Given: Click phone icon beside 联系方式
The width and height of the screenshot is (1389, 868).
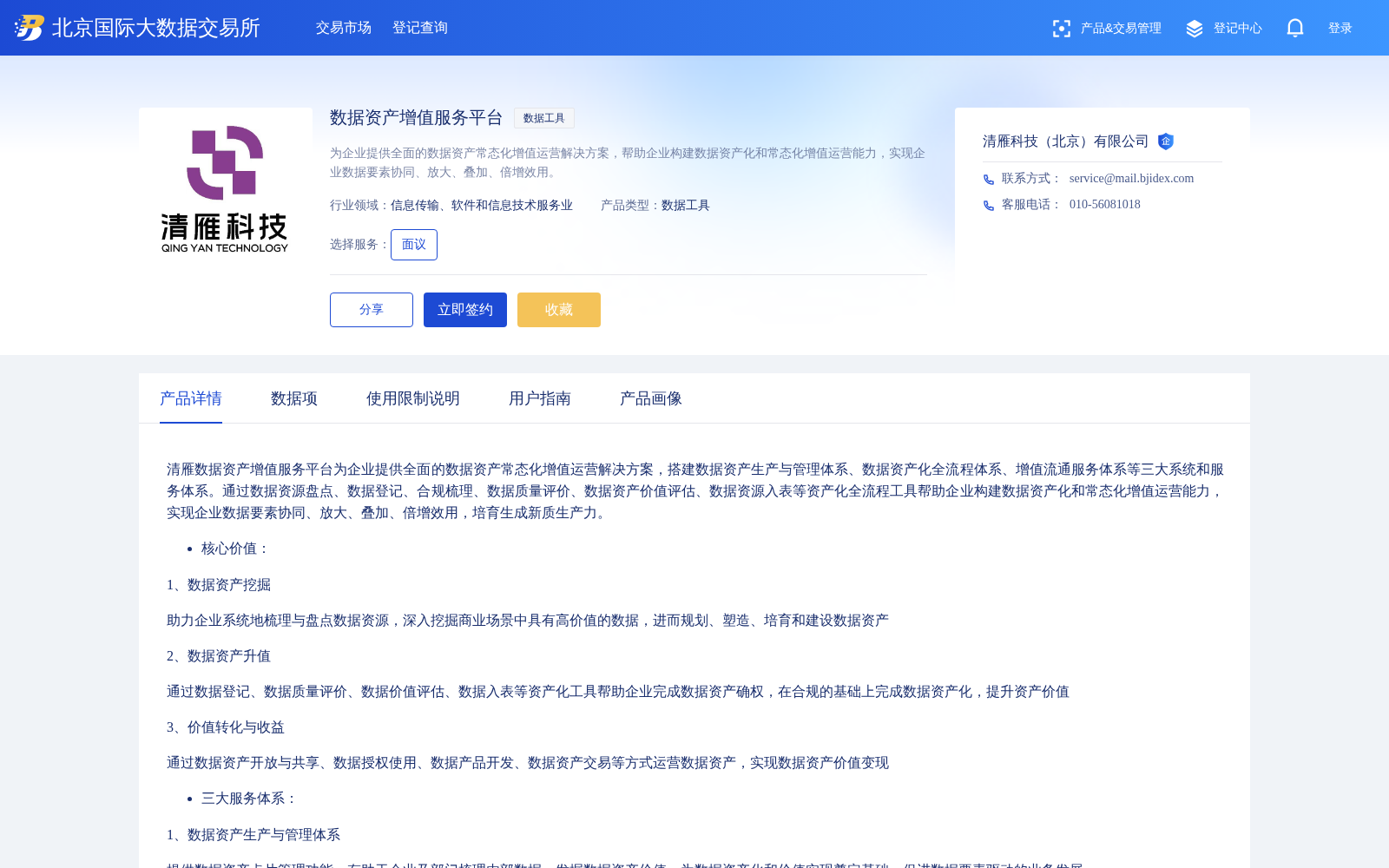Looking at the screenshot, I should pyautogui.click(x=989, y=180).
